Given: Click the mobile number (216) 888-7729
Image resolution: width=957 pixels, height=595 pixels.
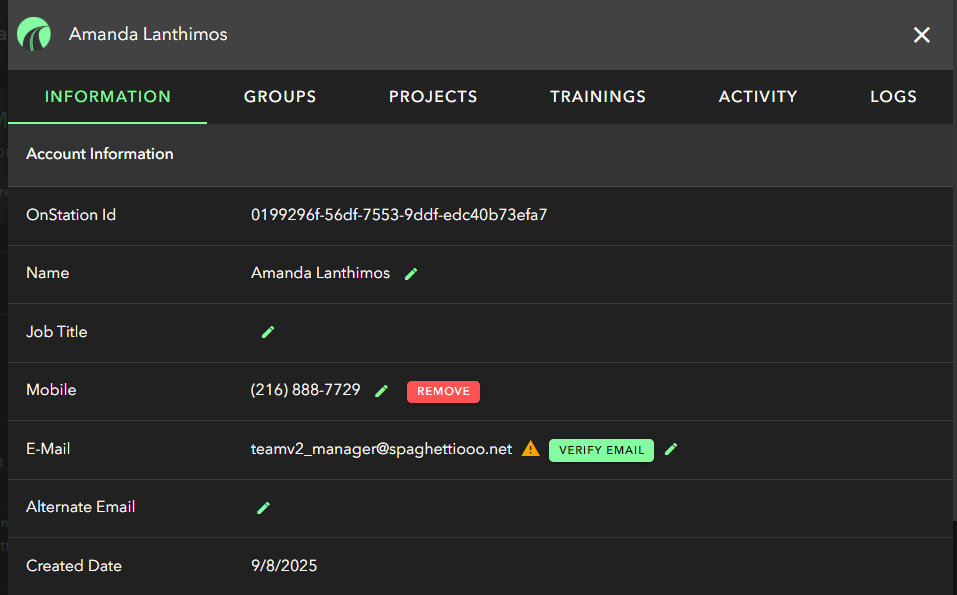Looking at the screenshot, I should click(x=305, y=390).
